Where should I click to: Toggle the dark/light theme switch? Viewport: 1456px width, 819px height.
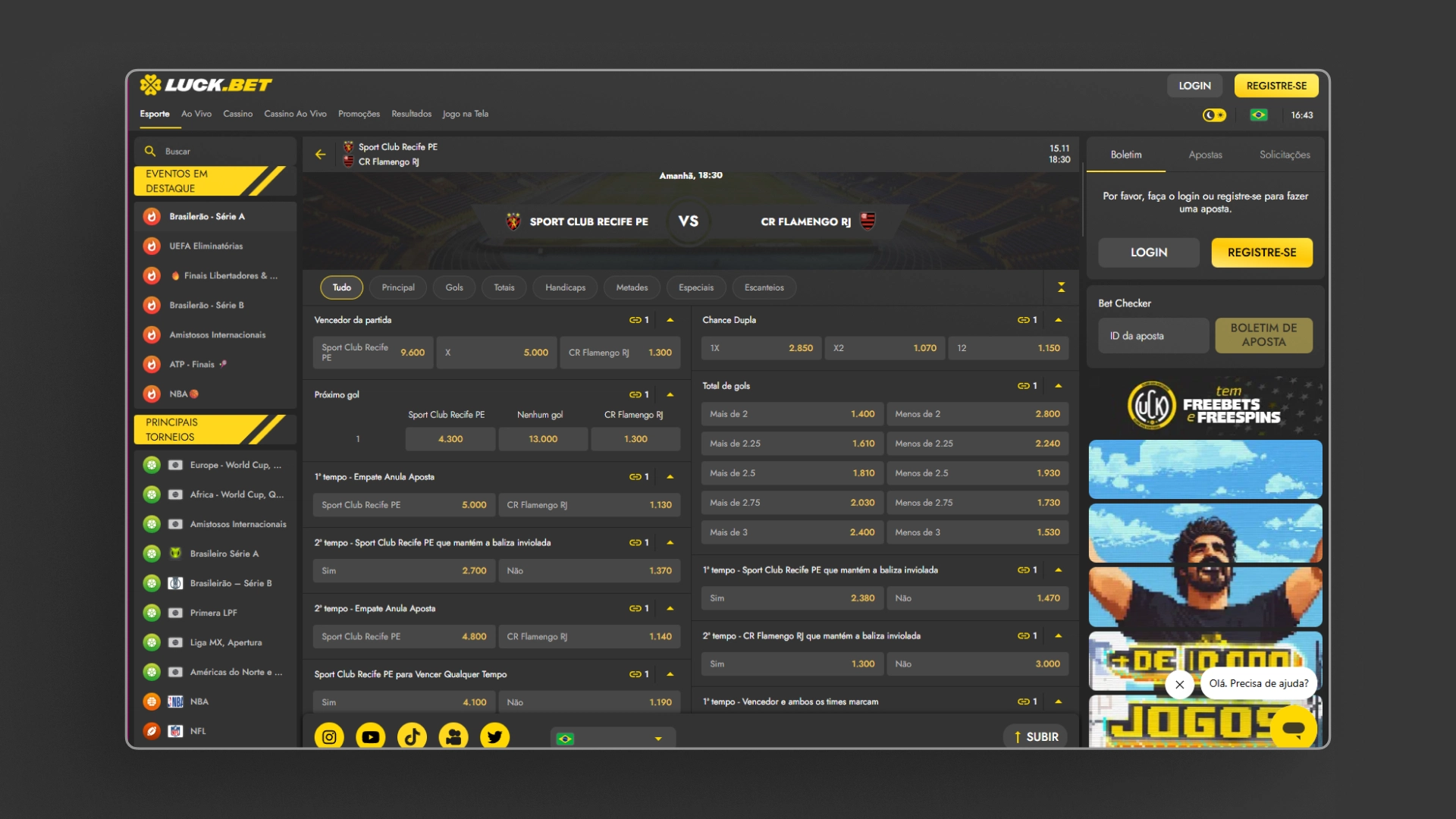tap(1214, 115)
